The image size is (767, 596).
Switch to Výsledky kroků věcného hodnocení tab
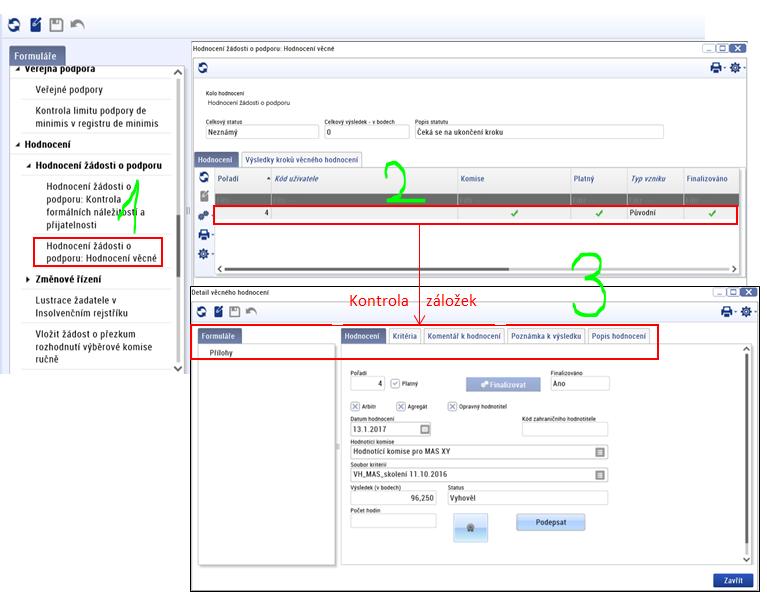[x=301, y=160]
